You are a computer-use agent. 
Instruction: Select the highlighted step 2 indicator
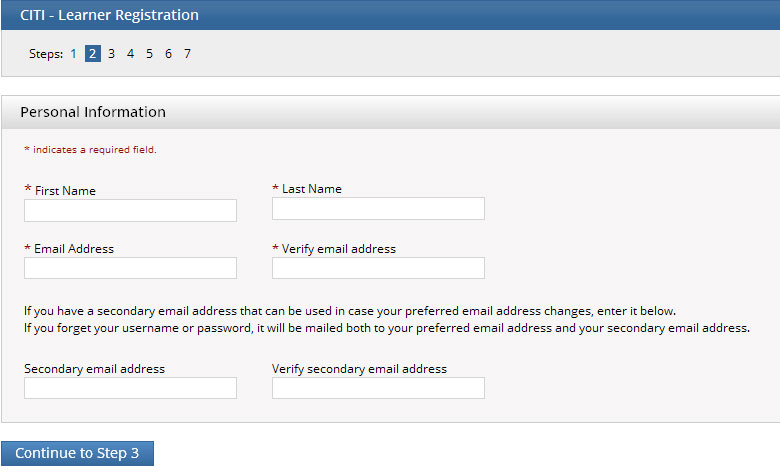(92, 54)
